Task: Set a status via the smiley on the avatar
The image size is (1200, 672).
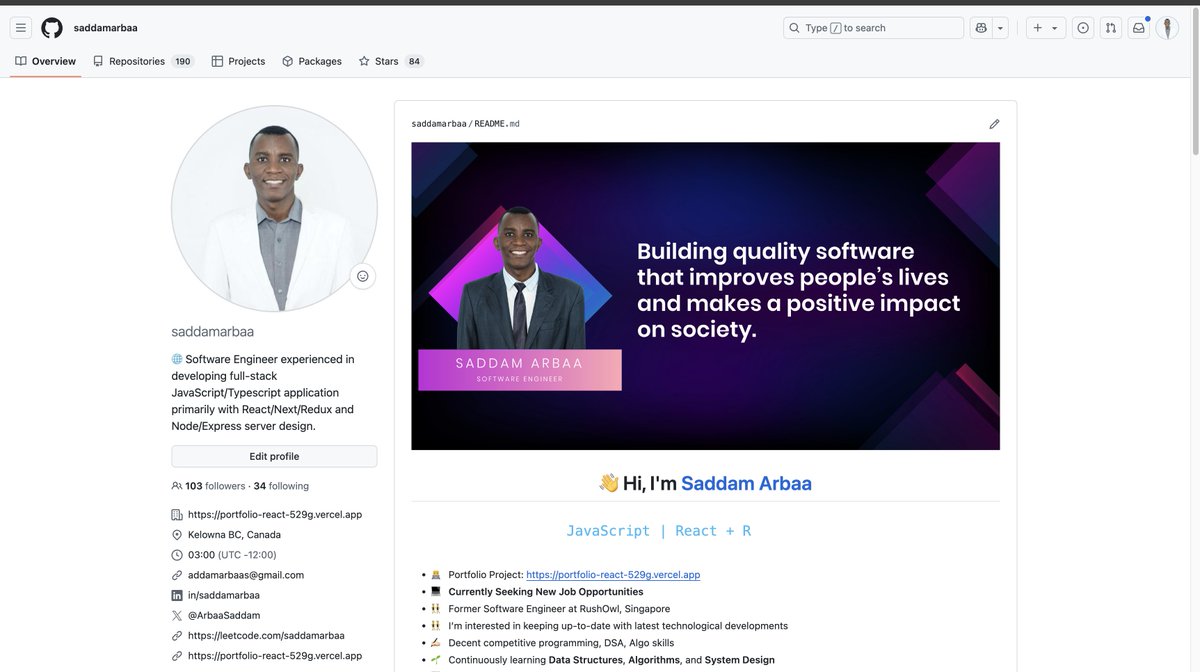Action: [x=361, y=275]
